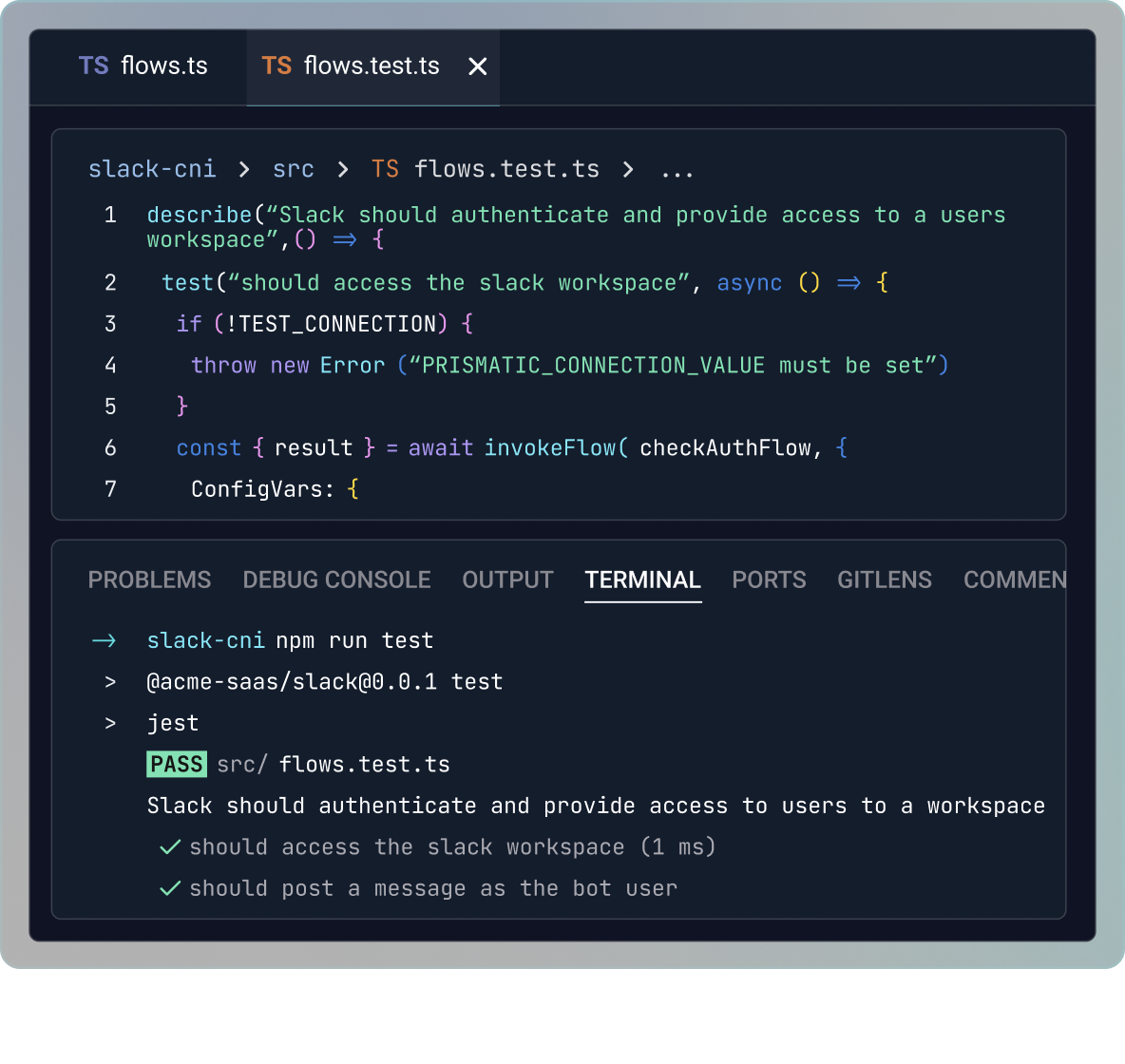Click checkmark beside should post a message

click(x=170, y=888)
